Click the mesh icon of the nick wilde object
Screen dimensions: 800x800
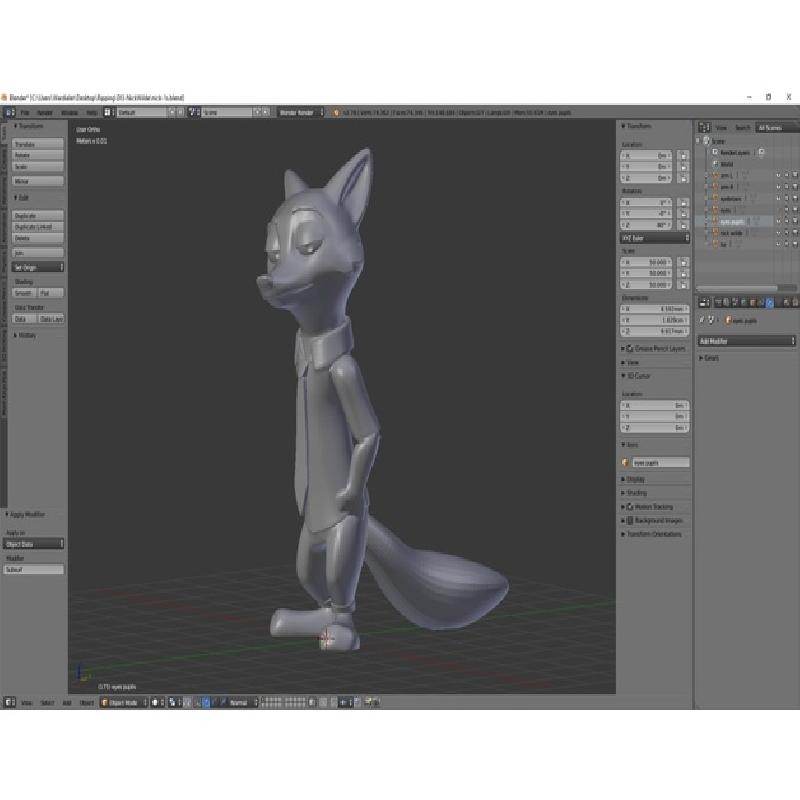point(715,233)
